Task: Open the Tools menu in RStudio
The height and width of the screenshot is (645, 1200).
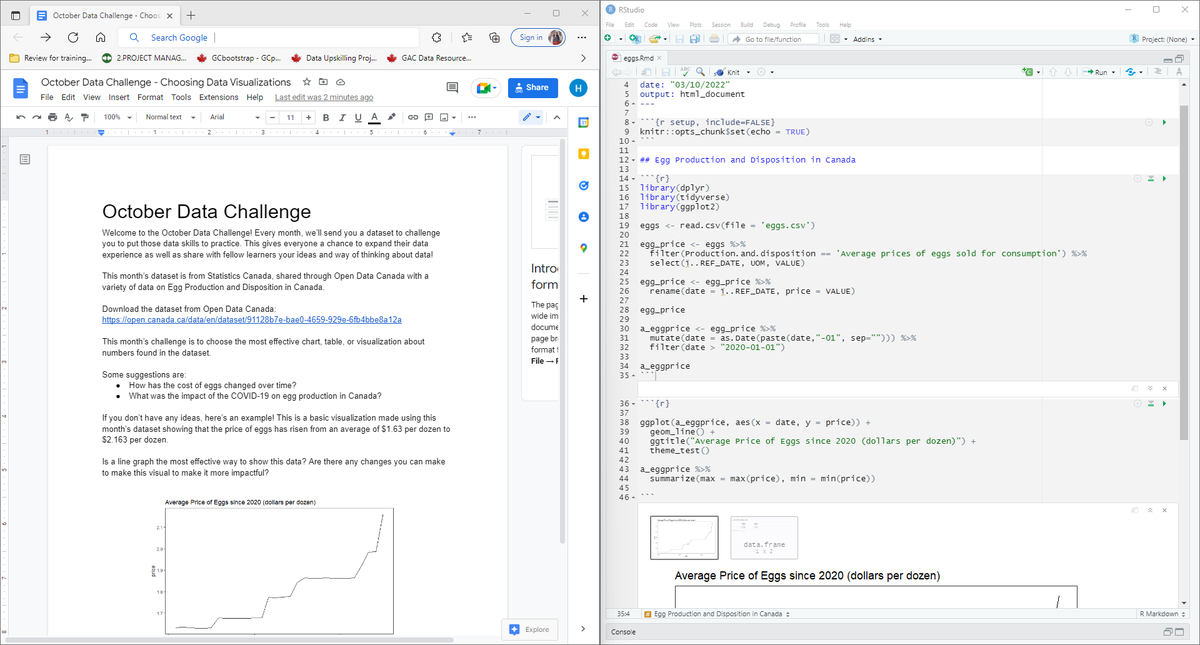Action: pos(823,24)
